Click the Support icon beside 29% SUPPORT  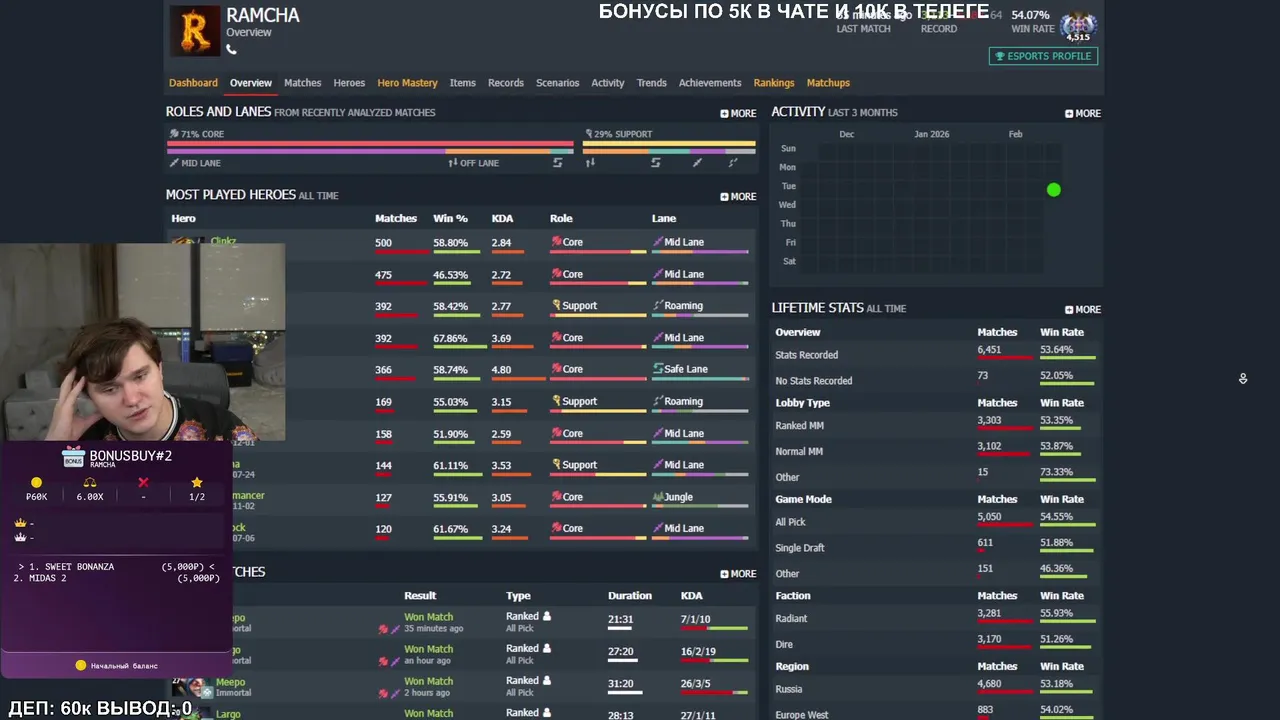coord(588,134)
